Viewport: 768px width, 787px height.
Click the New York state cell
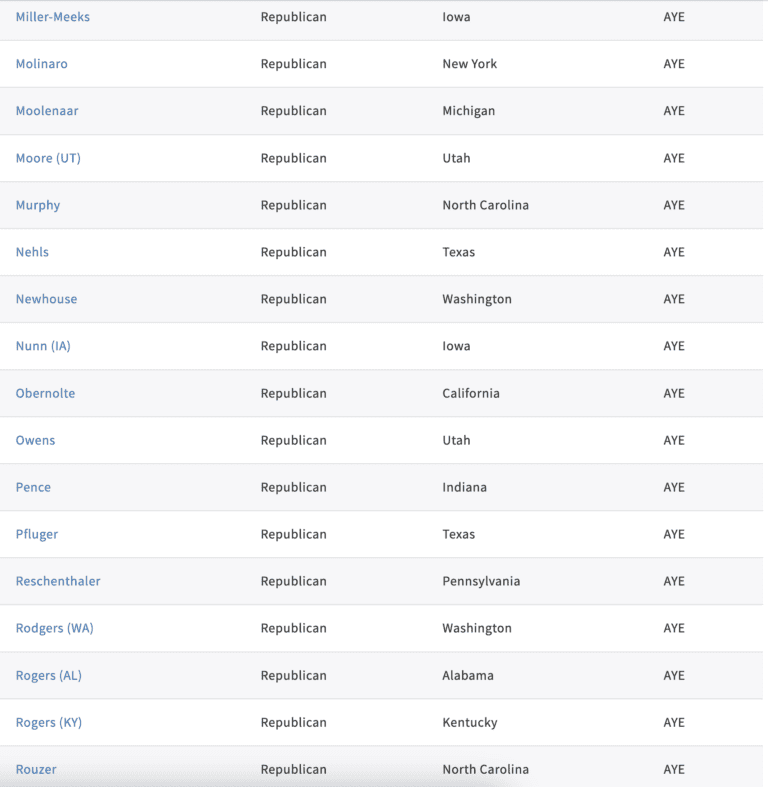click(469, 64)
